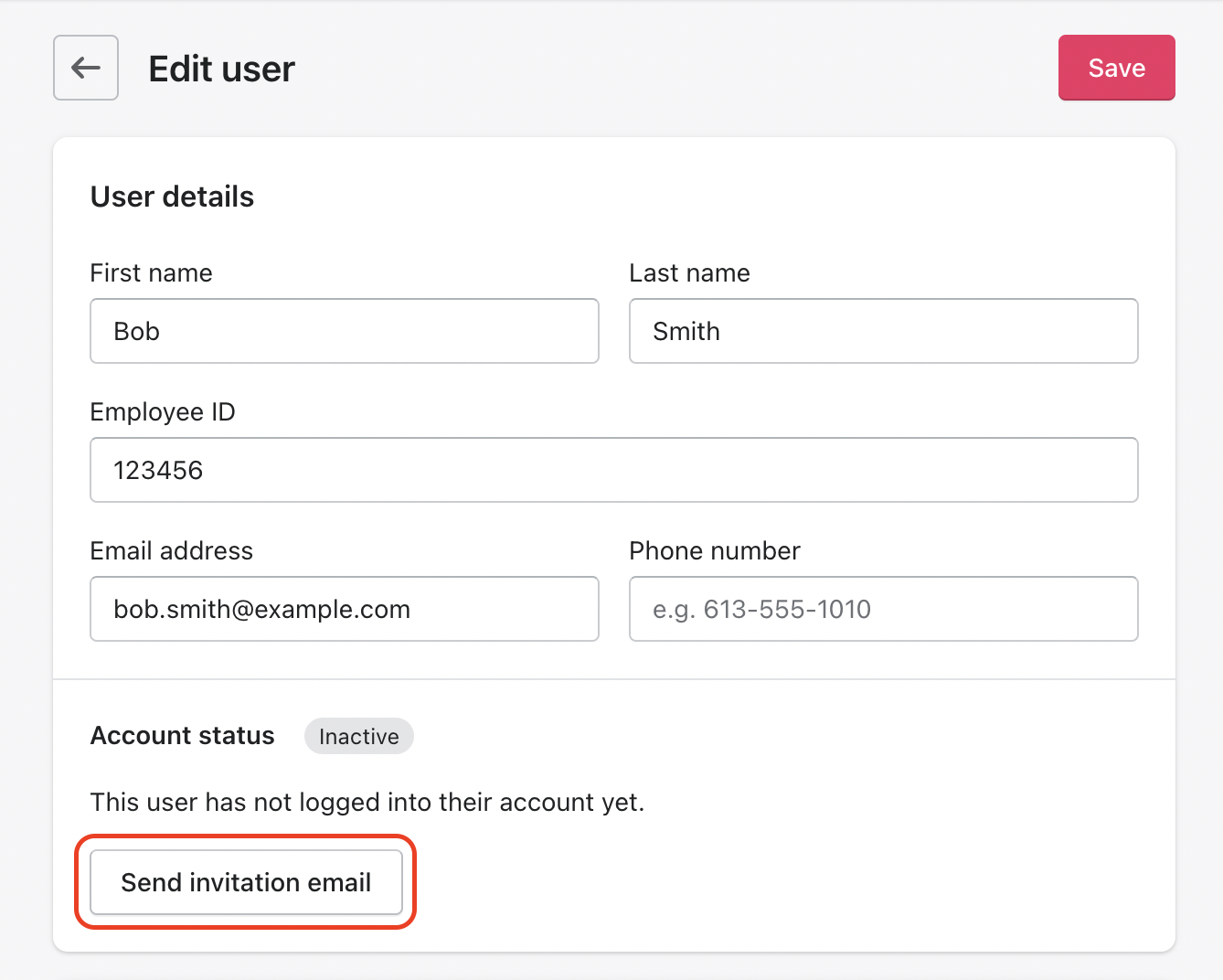This screenshot has width=1223, height=980.
Task: Click the "Account status" heading text
Action: tap(182, 736)
